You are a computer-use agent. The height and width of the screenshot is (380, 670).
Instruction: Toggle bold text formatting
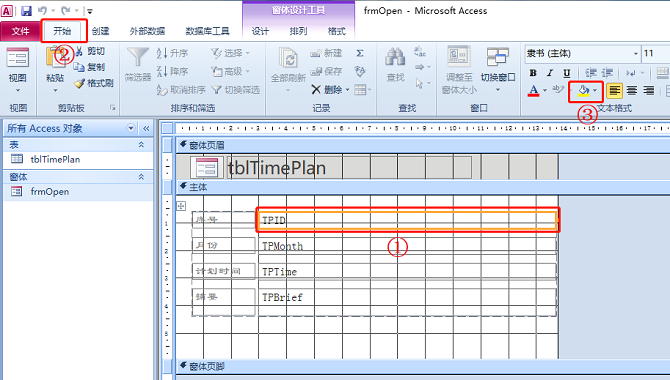[x=533, y=73]
